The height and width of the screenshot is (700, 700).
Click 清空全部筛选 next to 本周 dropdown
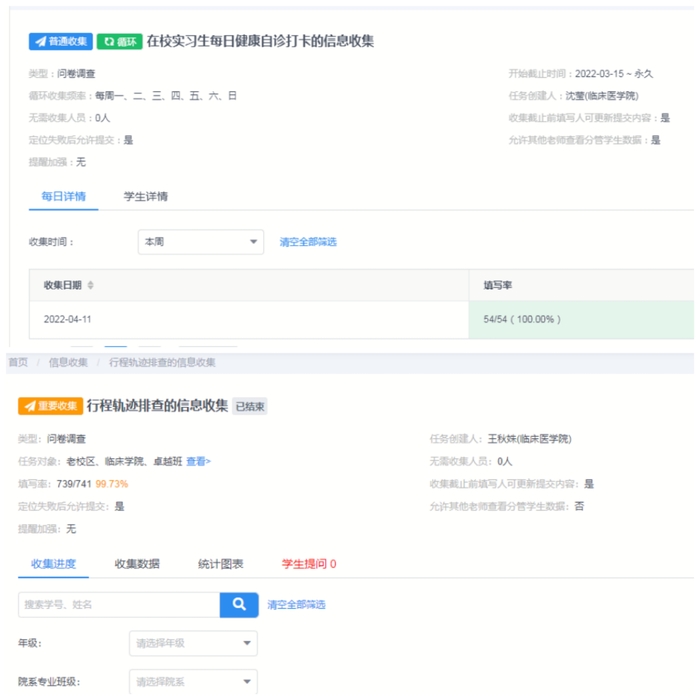308,242
